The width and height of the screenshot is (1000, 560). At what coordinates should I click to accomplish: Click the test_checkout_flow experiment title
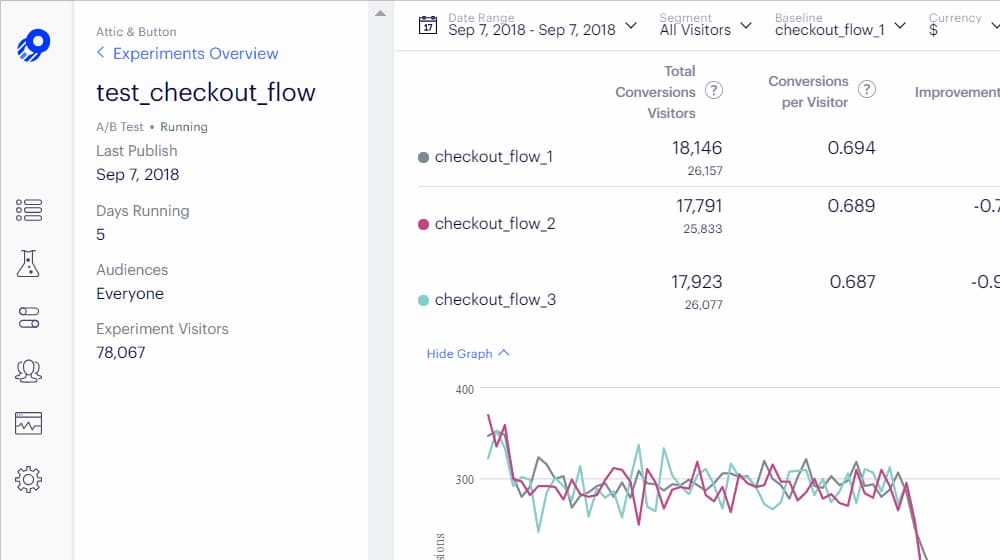tap(205, 92)
